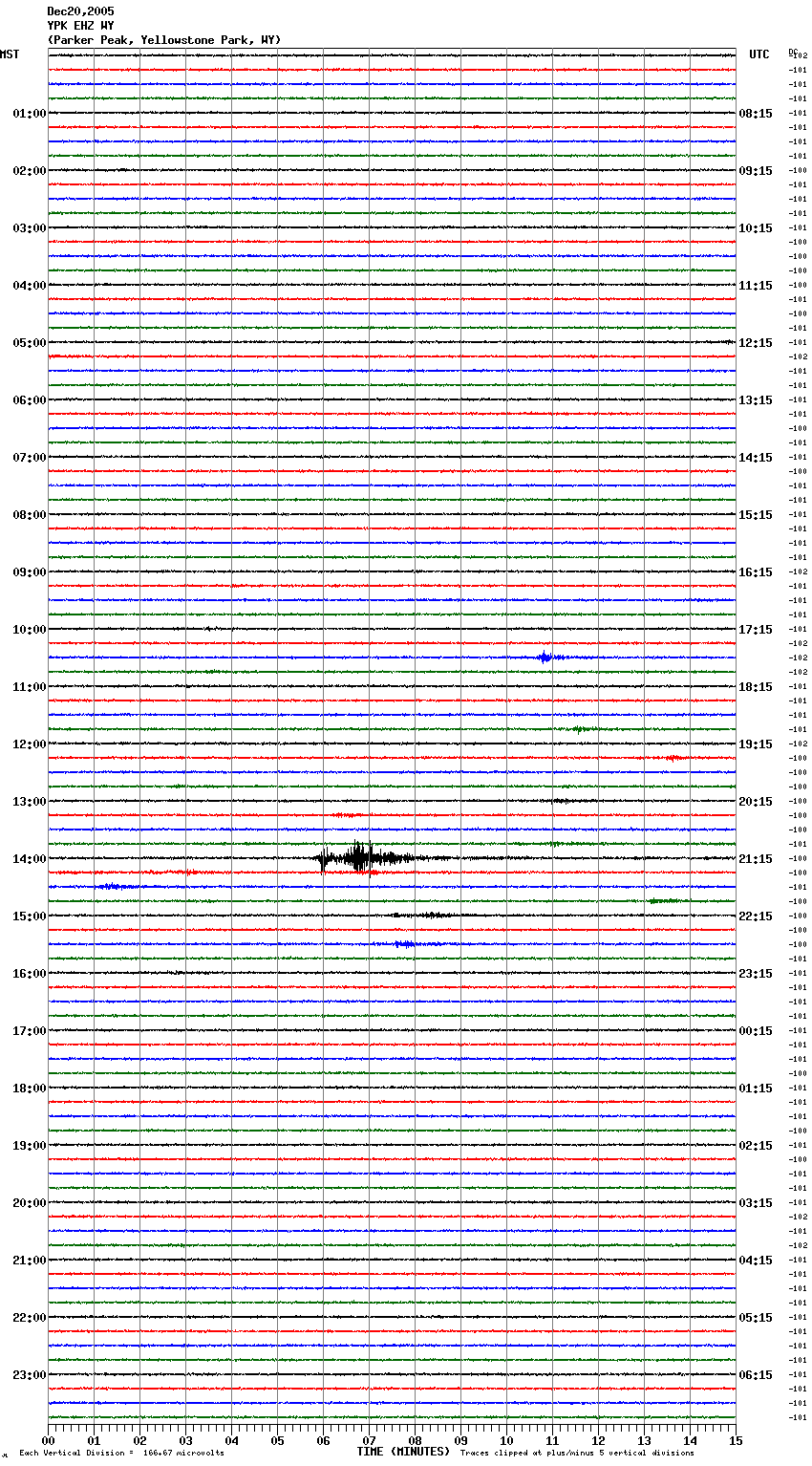The width and height of the screenshot is (812, 1466).
Task: Click the 23:15 UTC time label
Action: point(756,974)
